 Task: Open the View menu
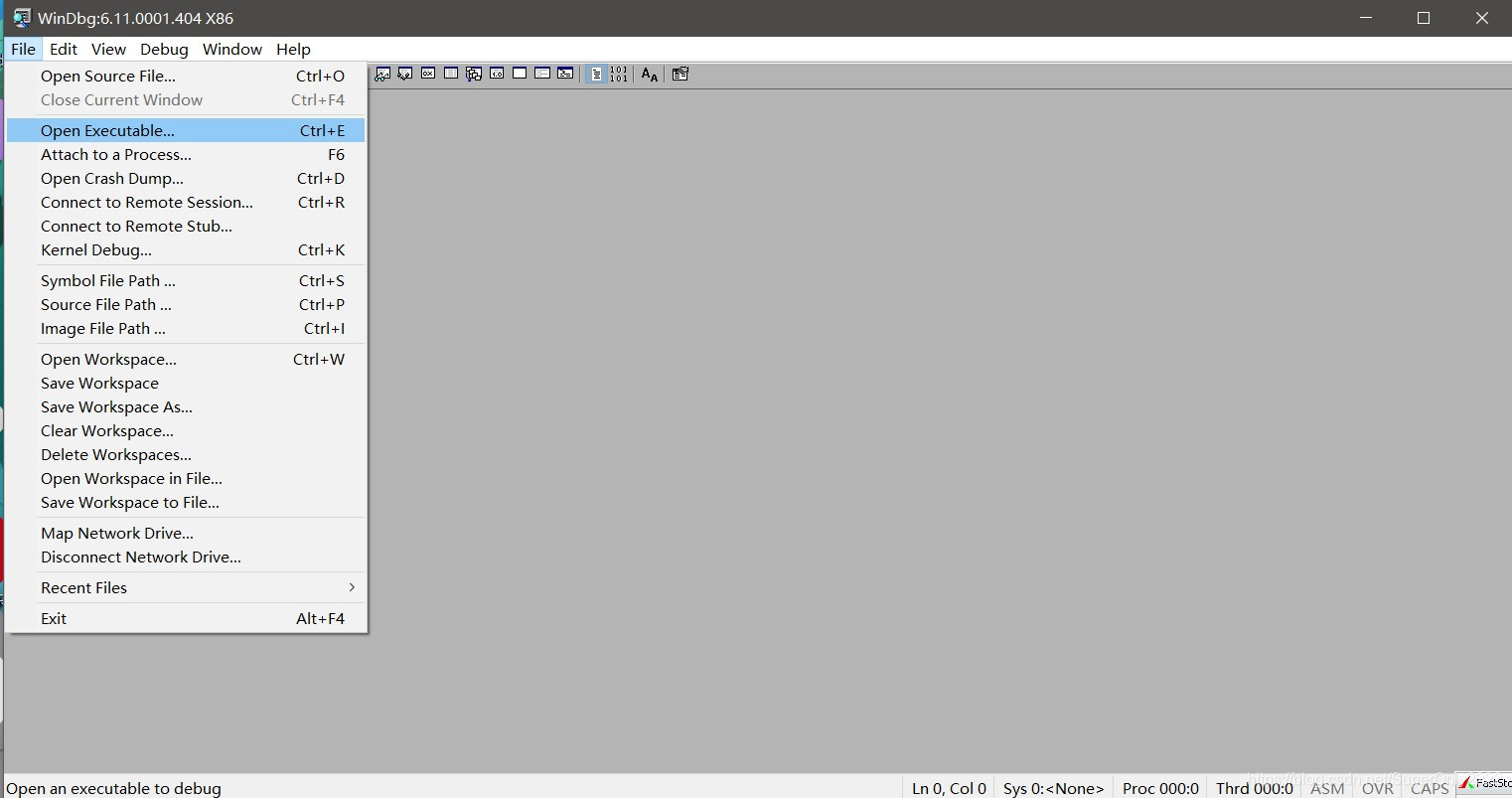pos(108,49)
